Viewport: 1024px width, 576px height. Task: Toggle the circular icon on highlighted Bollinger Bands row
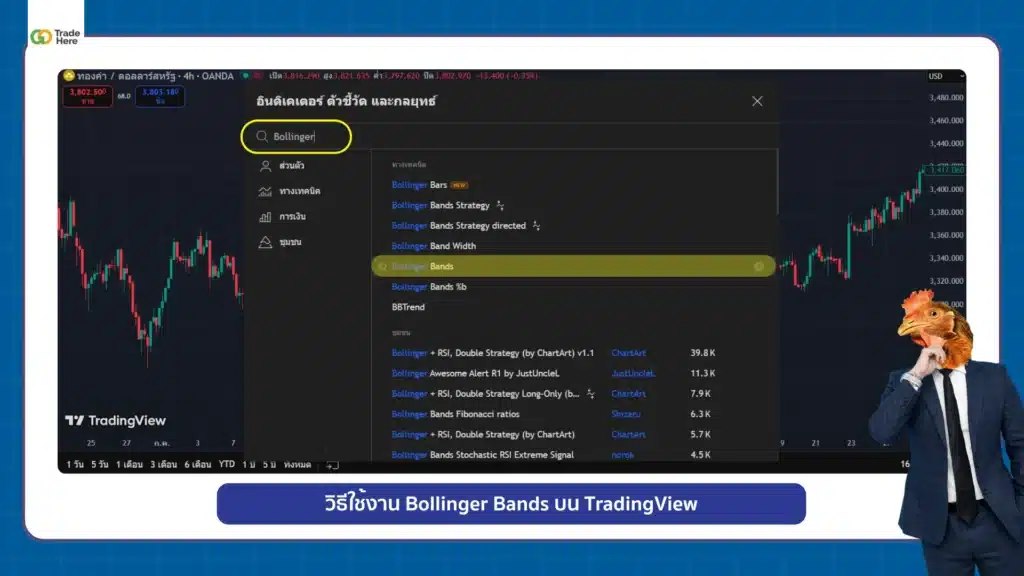758,267
